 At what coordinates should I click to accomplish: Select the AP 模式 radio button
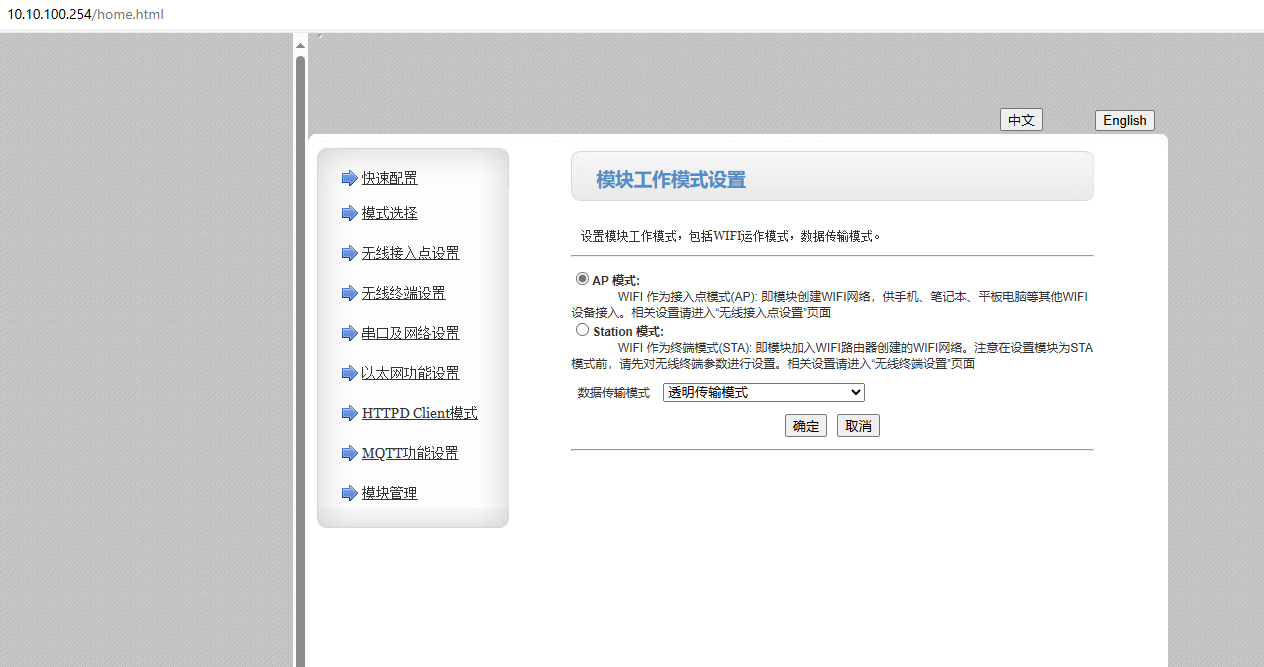[582, 279]
